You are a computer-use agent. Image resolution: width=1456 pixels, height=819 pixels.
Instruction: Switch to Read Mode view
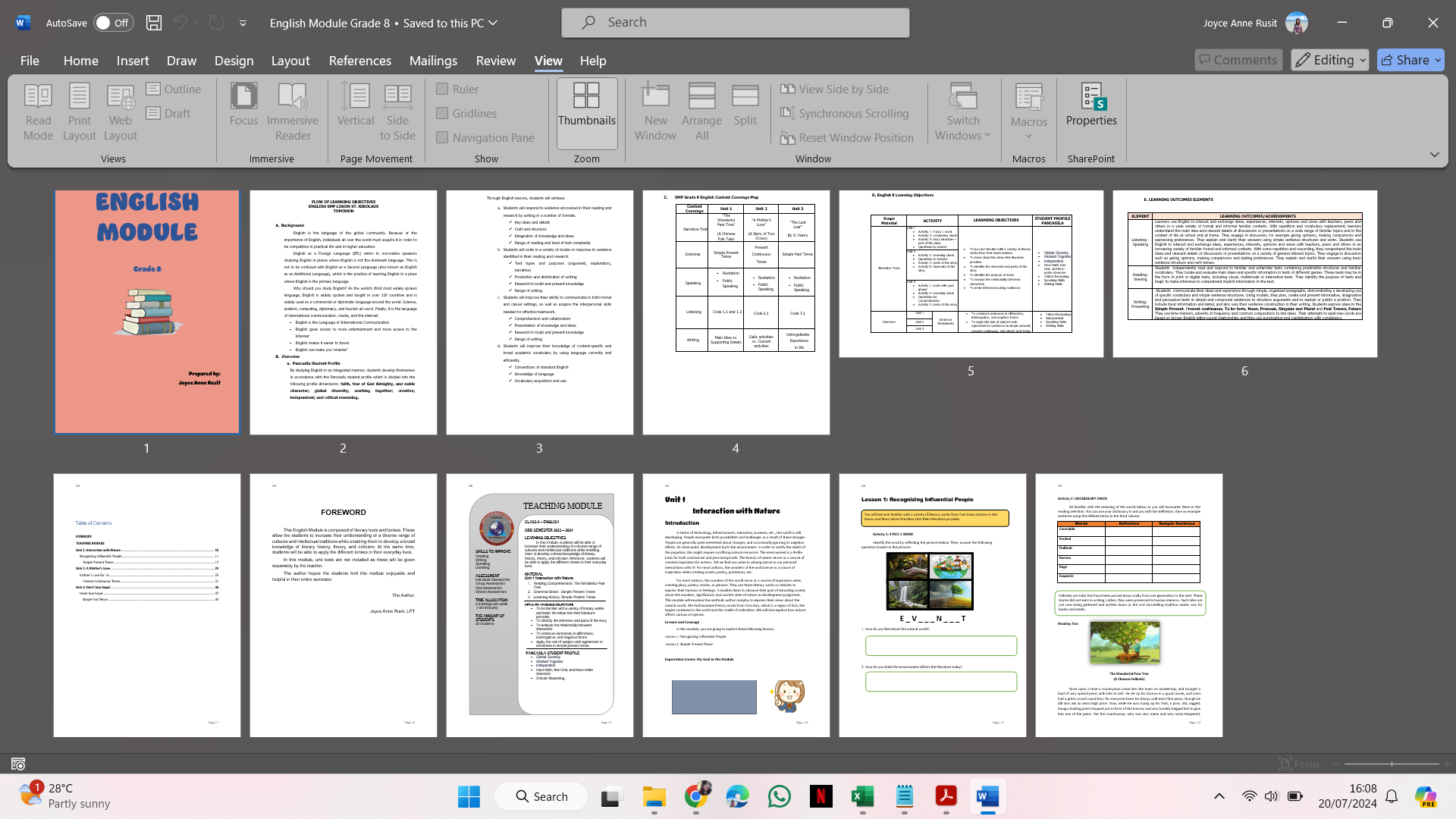pos(38,112)
